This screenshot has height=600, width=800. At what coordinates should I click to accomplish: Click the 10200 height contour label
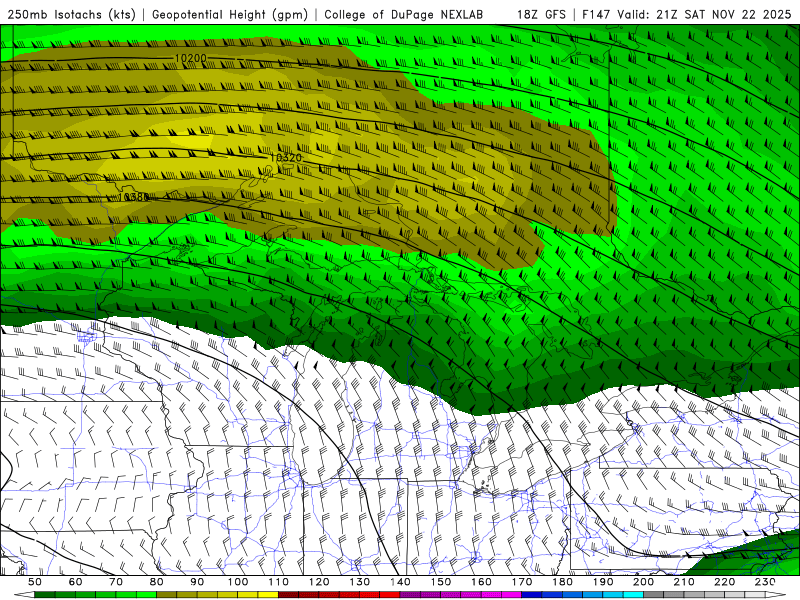[x=190, y=58]
